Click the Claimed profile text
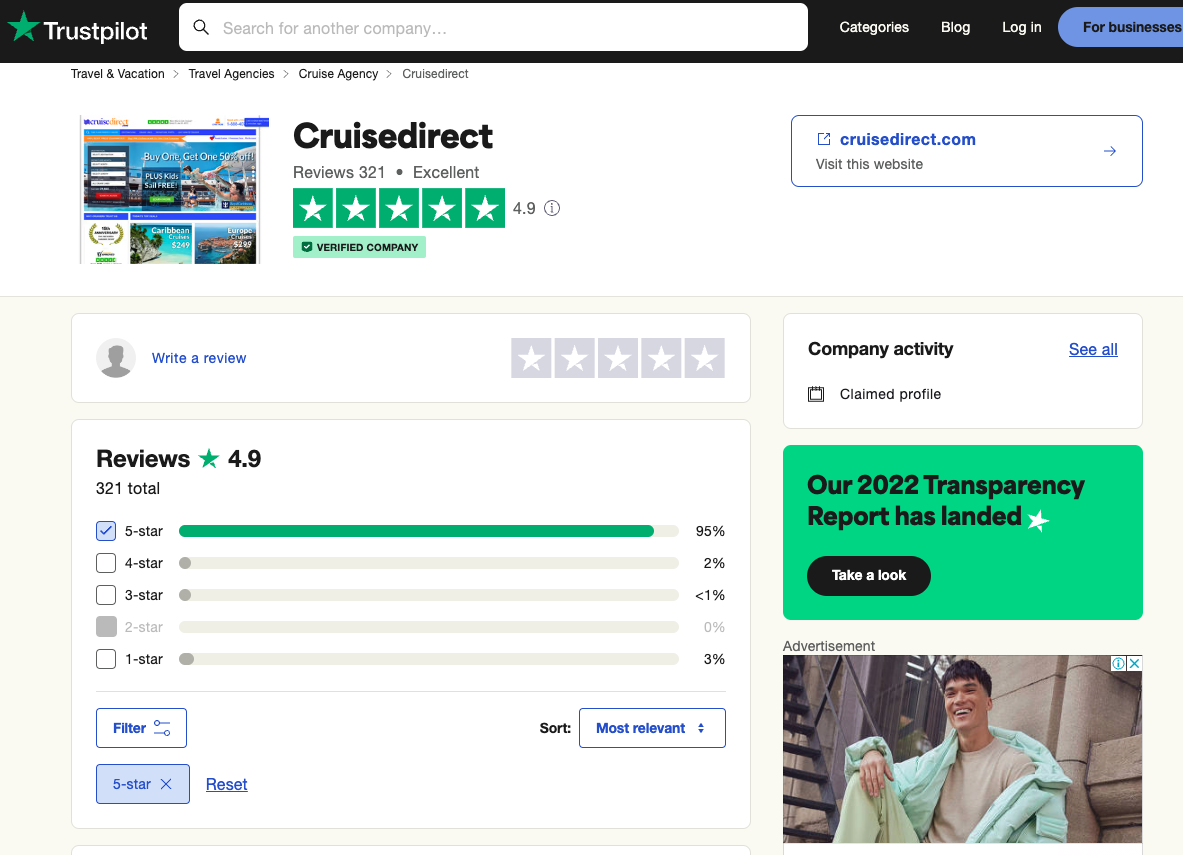The width and height of the screenshot is (1183, 855). point(890,394)
